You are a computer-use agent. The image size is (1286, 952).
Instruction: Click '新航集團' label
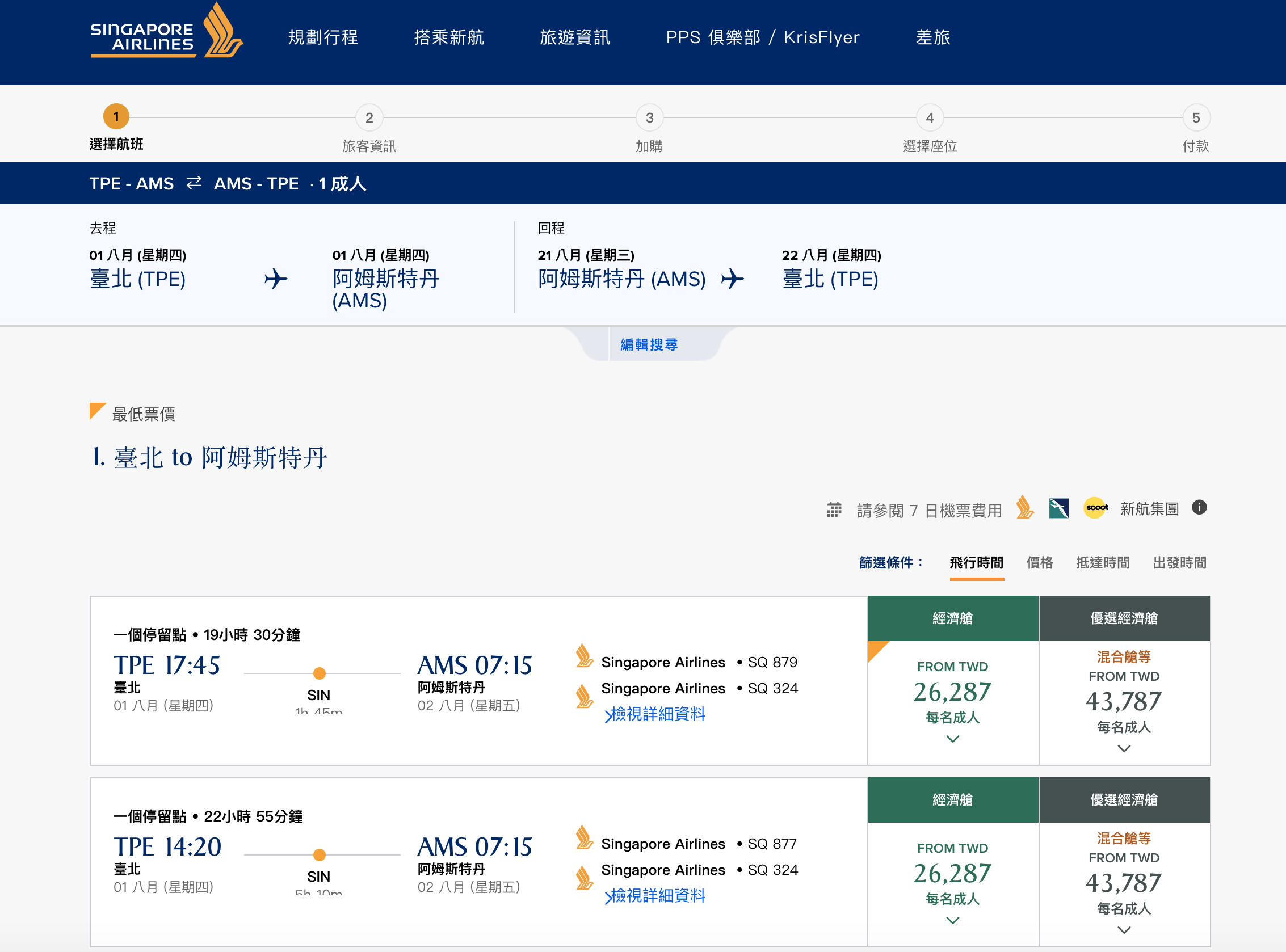pos(1149,509)
